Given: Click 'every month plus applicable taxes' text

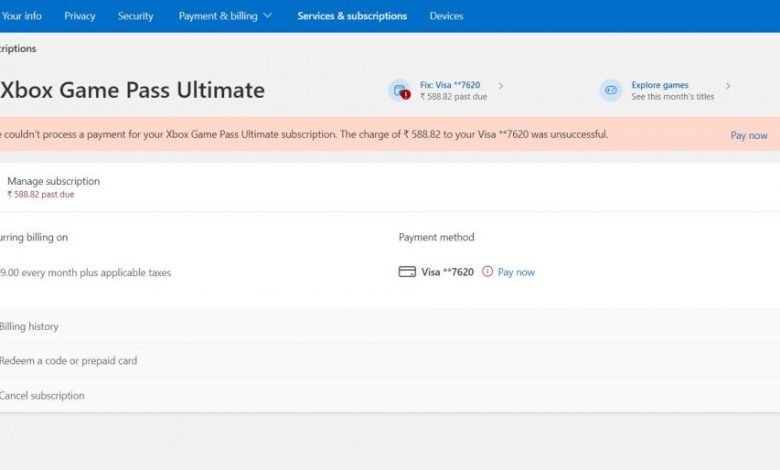Looking at the screenshot, I should [96, 273].
